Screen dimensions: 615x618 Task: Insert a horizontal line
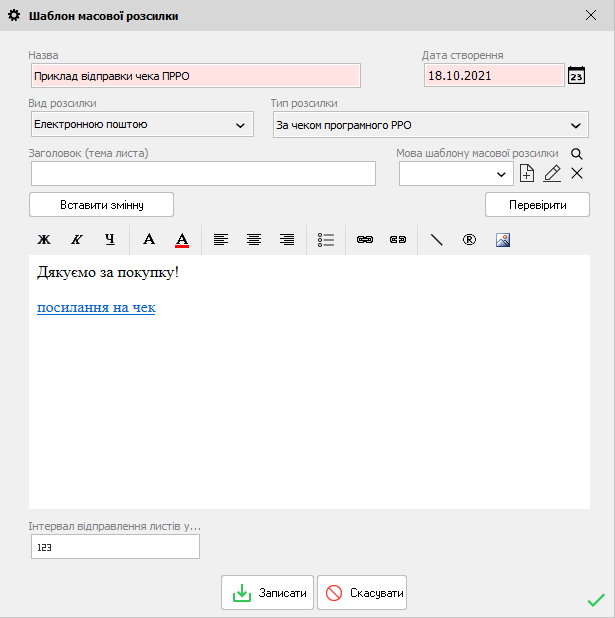[436, 240]
